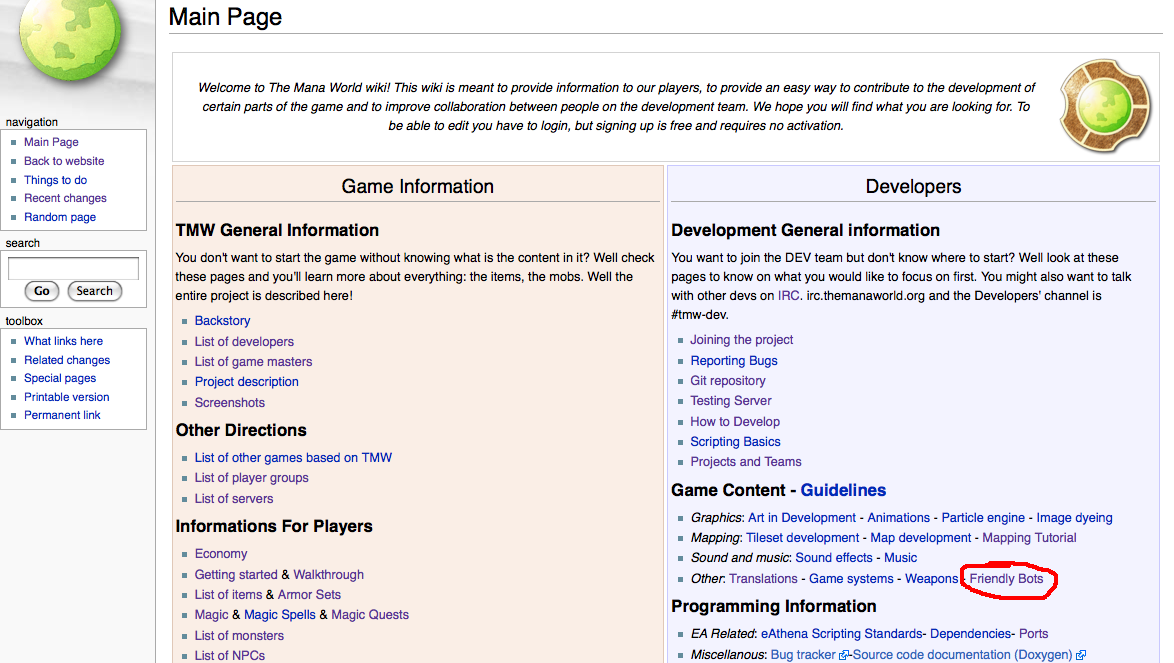Open Joining the project link
1174x663 pixels.
741,340
